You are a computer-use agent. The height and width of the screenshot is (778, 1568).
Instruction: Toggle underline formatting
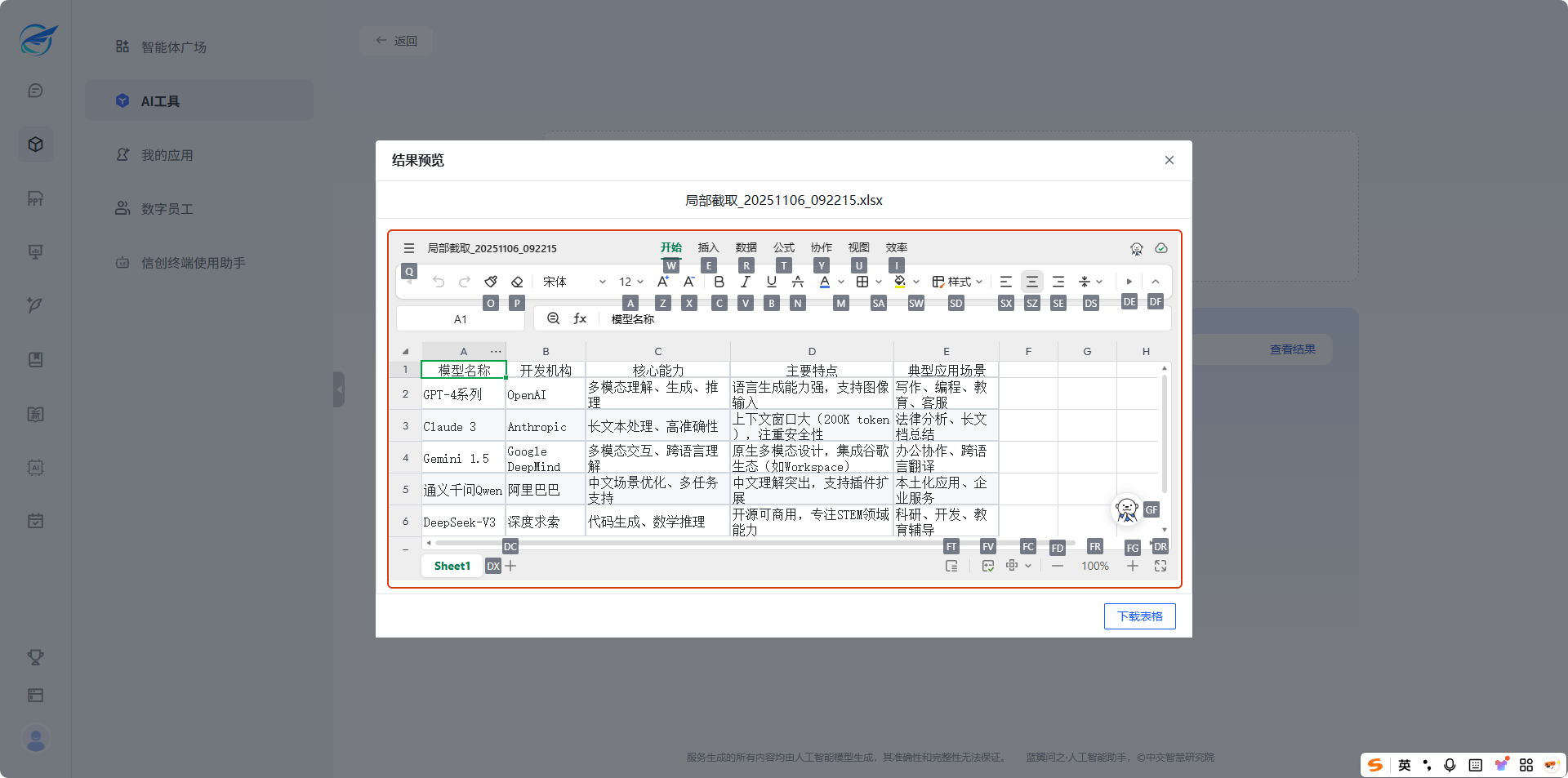pos(772,282)
